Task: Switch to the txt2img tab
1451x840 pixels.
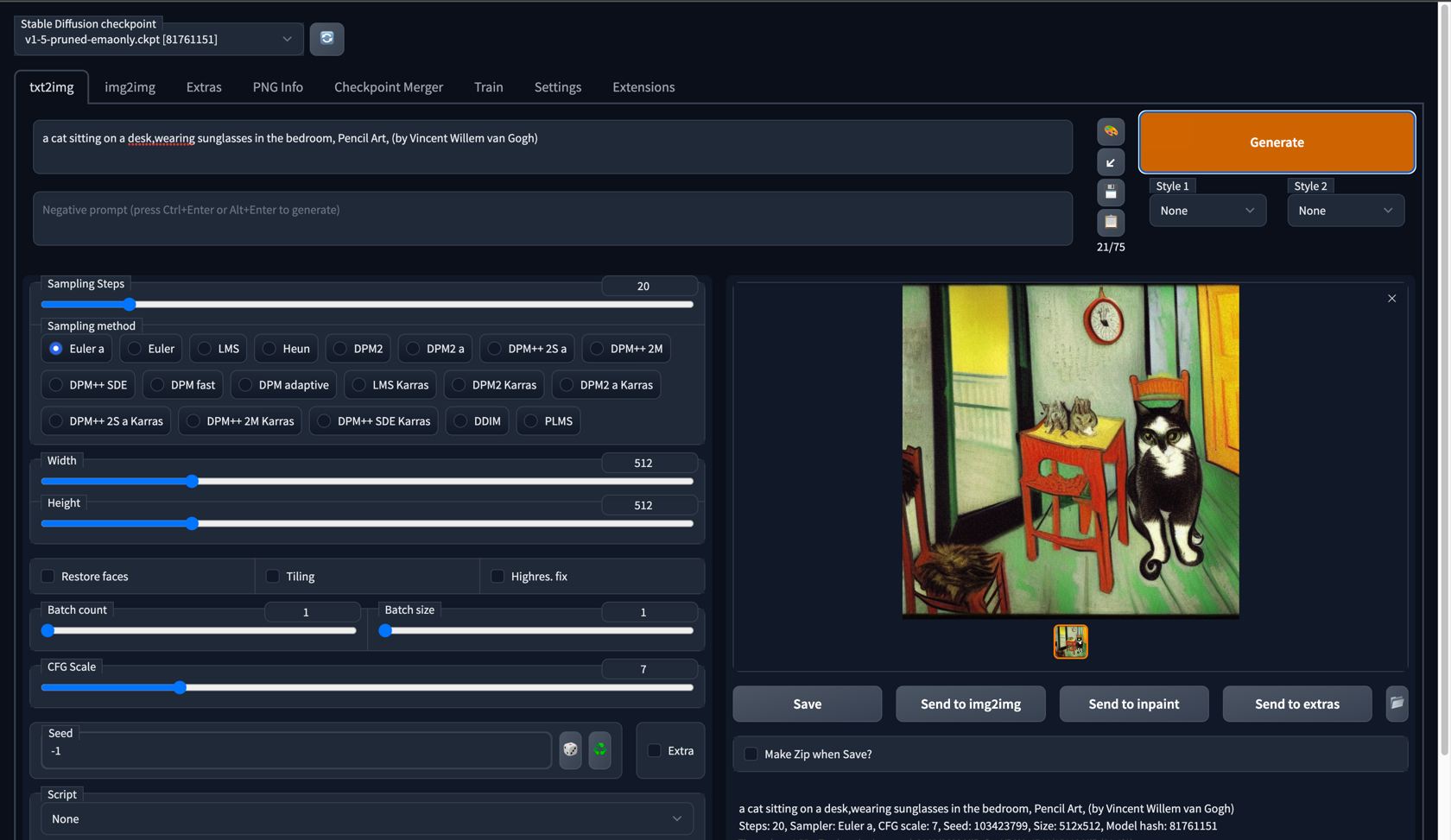Action: [52, 87]
